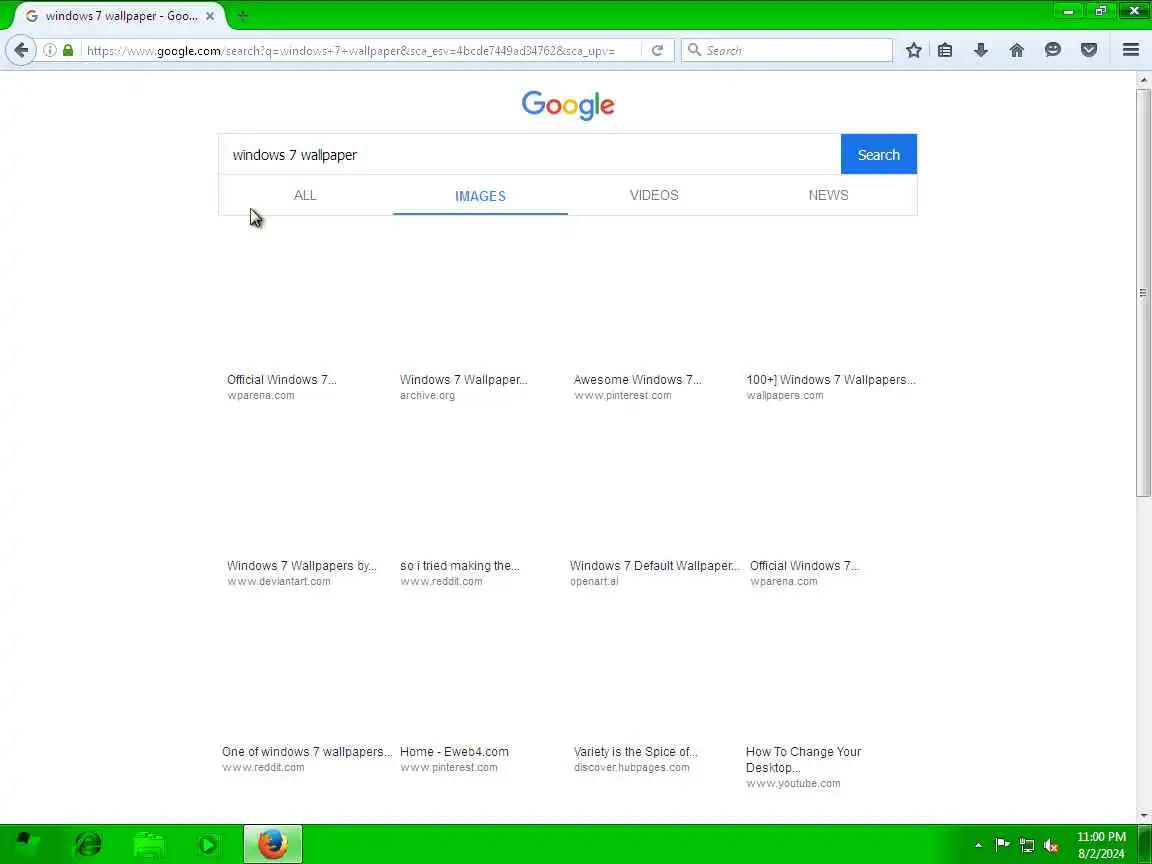Click the muted volume tray icon
This screenshot has height=864, width=1152.
coord(1051,845)
